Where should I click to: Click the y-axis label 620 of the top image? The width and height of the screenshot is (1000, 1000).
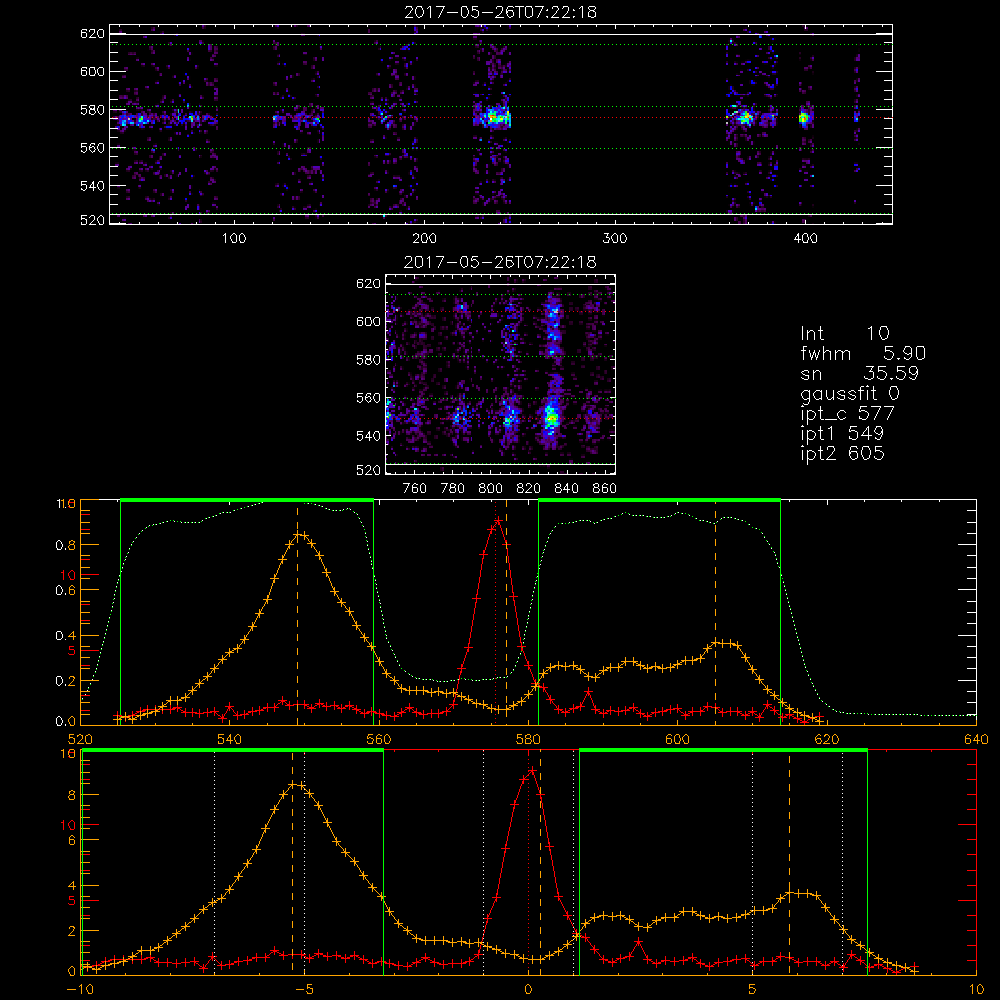[x=92, y=34]
